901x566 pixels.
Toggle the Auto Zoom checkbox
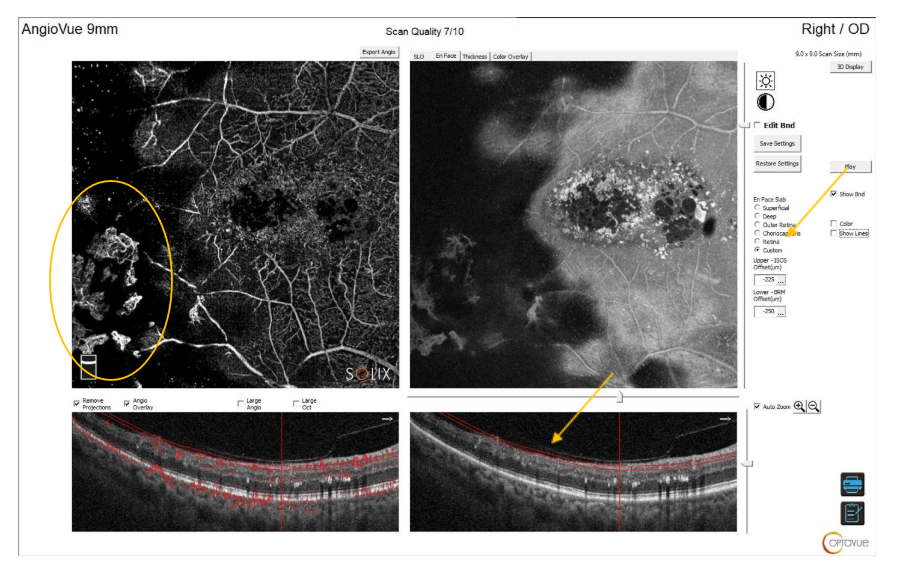(x=757, y=406)
